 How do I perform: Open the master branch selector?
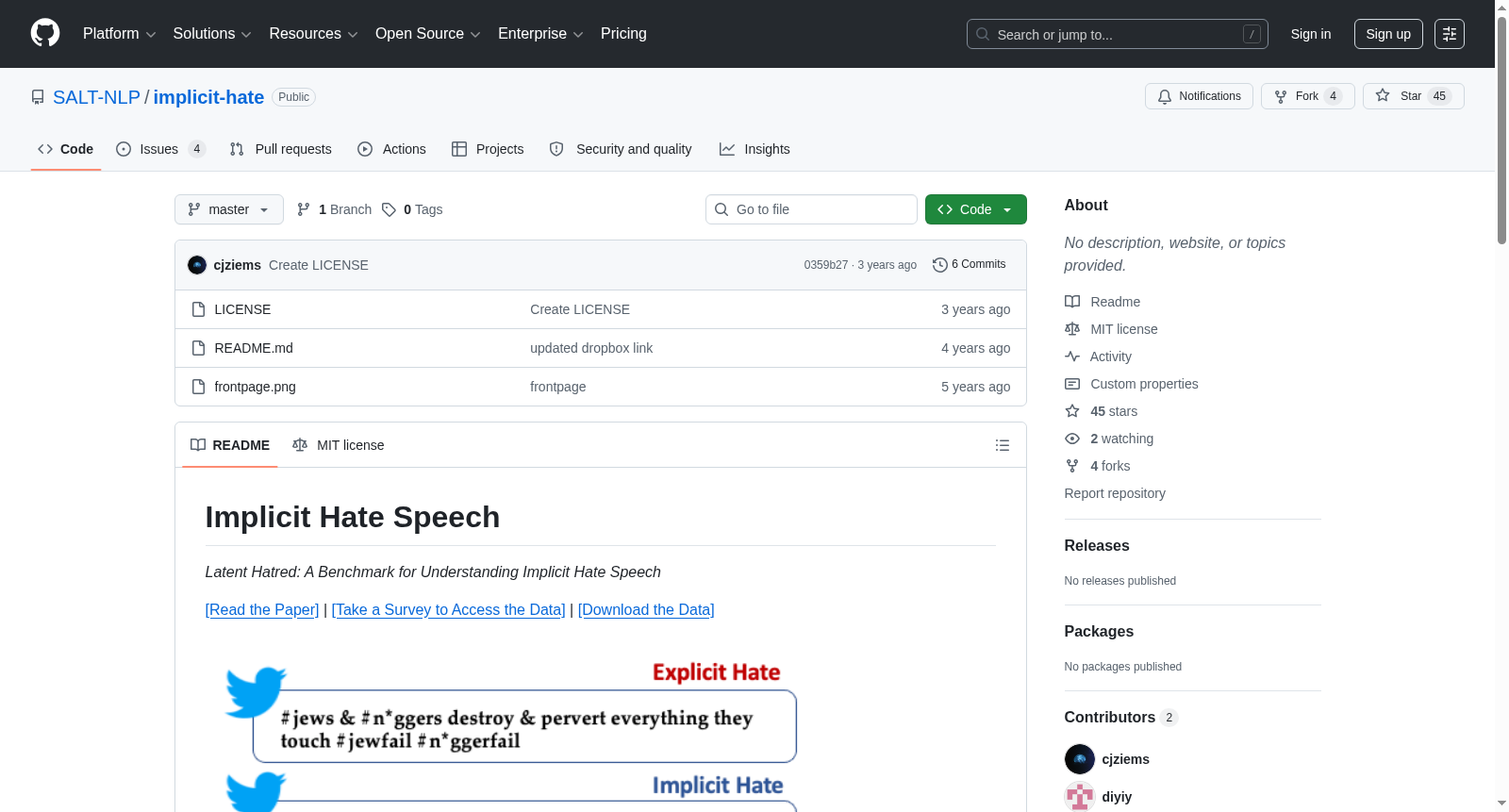(x=229, y=209)
